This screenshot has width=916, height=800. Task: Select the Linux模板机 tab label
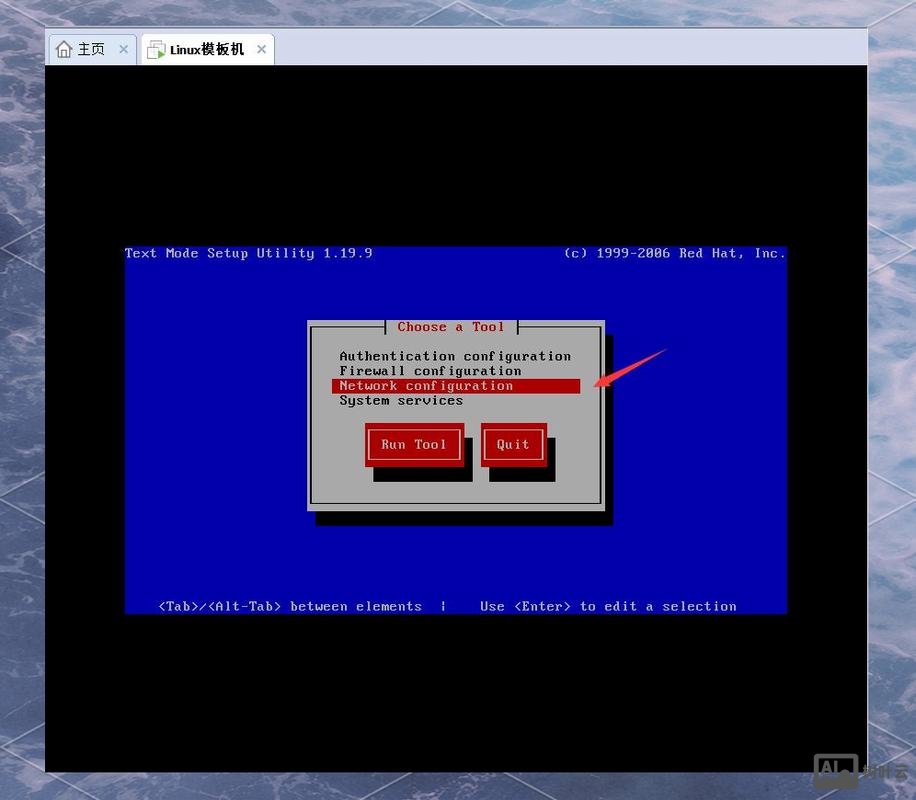207,49
